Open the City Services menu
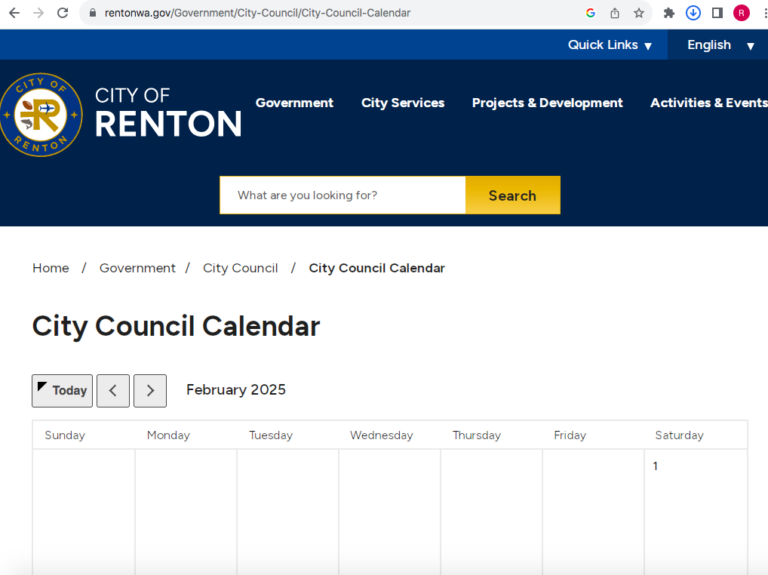This screenshot has width=768, height=575. tap(403, 103)
